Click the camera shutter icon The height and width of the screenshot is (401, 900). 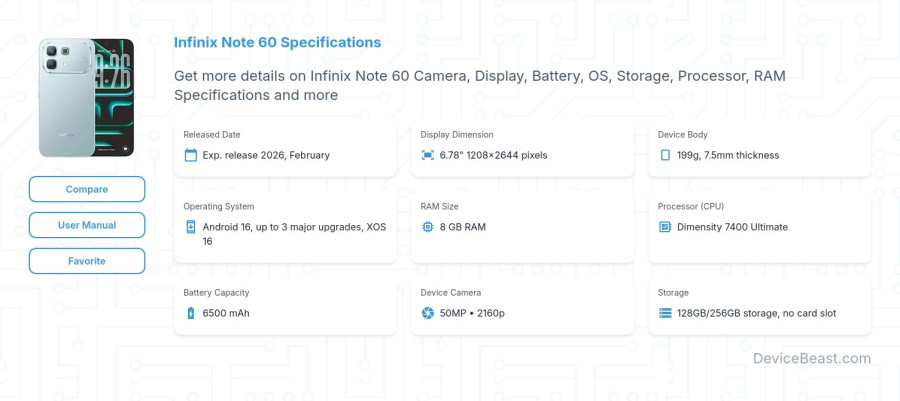point(428,313)
